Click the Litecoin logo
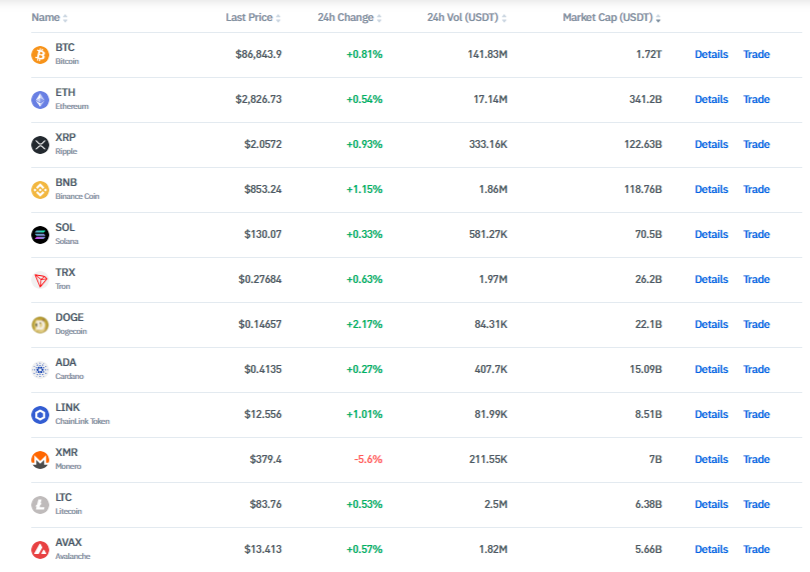This screenshot has height=572, width=810. [40, 505]
